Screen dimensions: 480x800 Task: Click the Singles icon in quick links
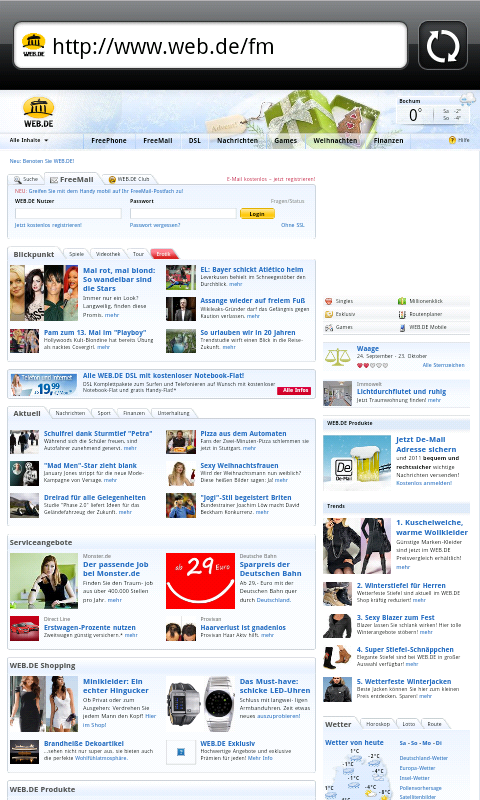tap(329, 302)
